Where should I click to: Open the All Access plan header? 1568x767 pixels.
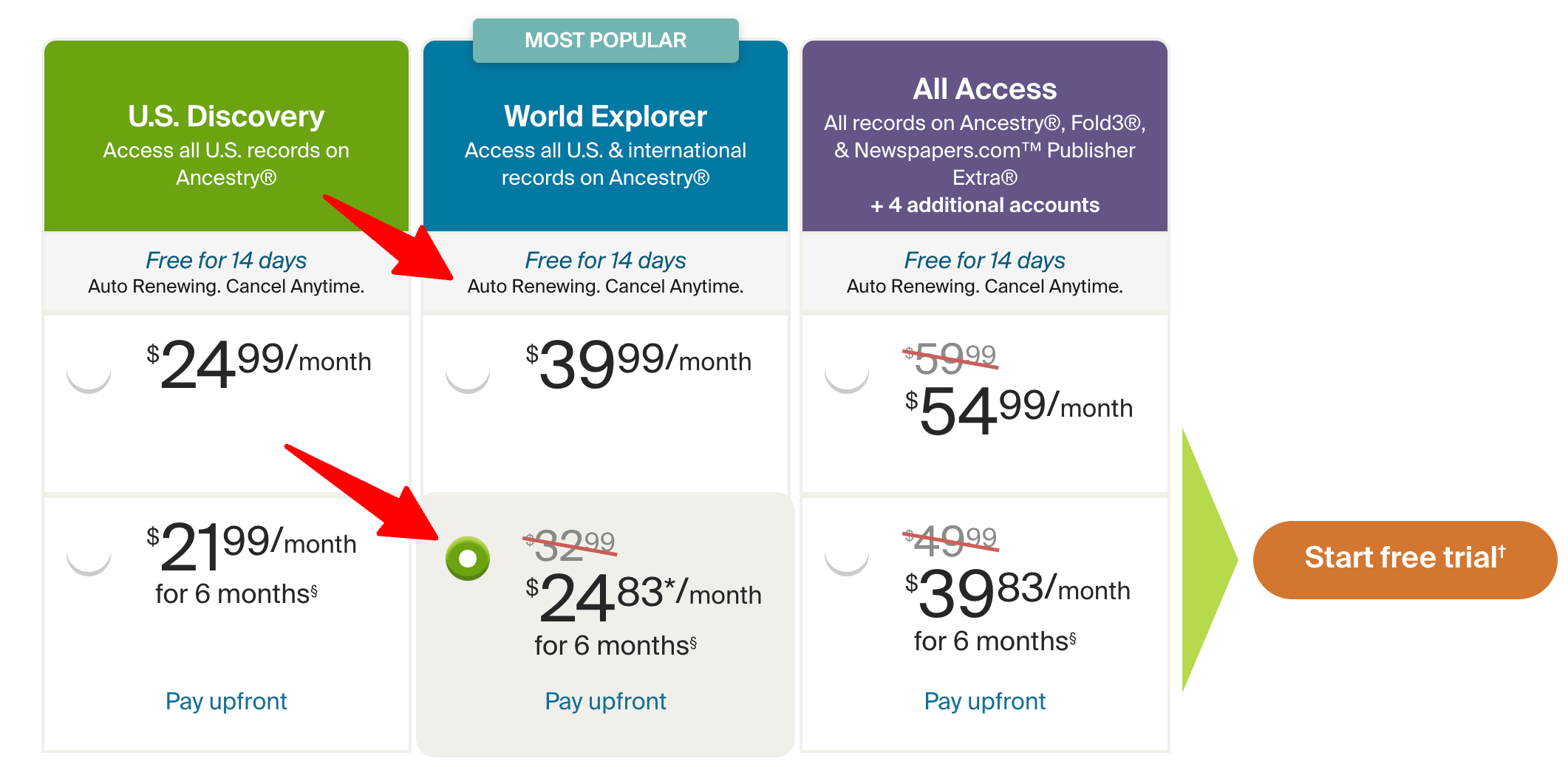pos(985,136)
